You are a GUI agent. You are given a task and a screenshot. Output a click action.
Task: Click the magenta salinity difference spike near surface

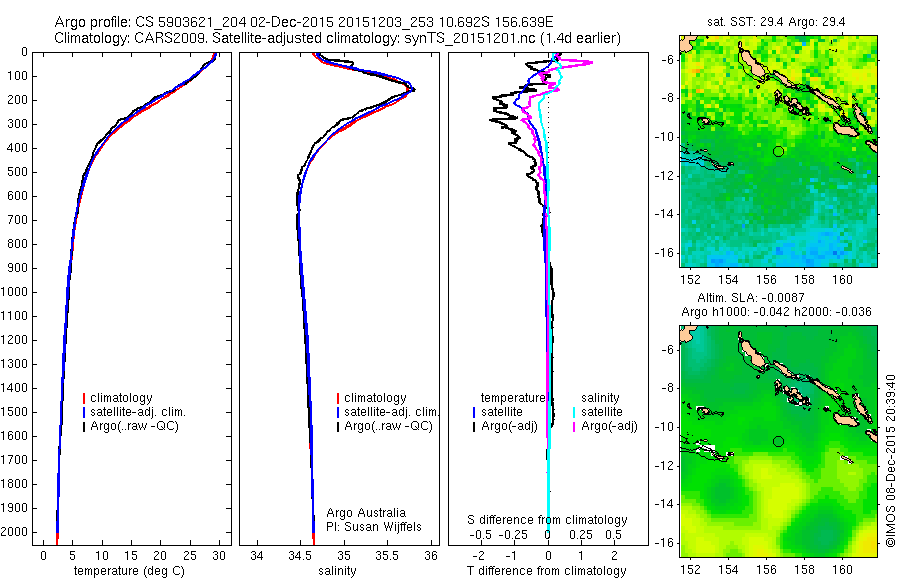click(588, 62)
